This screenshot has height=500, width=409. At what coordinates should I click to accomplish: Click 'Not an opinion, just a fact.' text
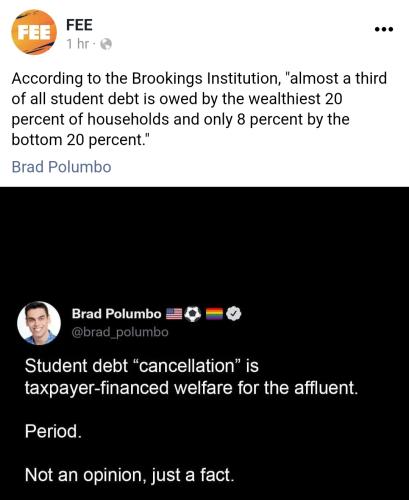point(130,475)
